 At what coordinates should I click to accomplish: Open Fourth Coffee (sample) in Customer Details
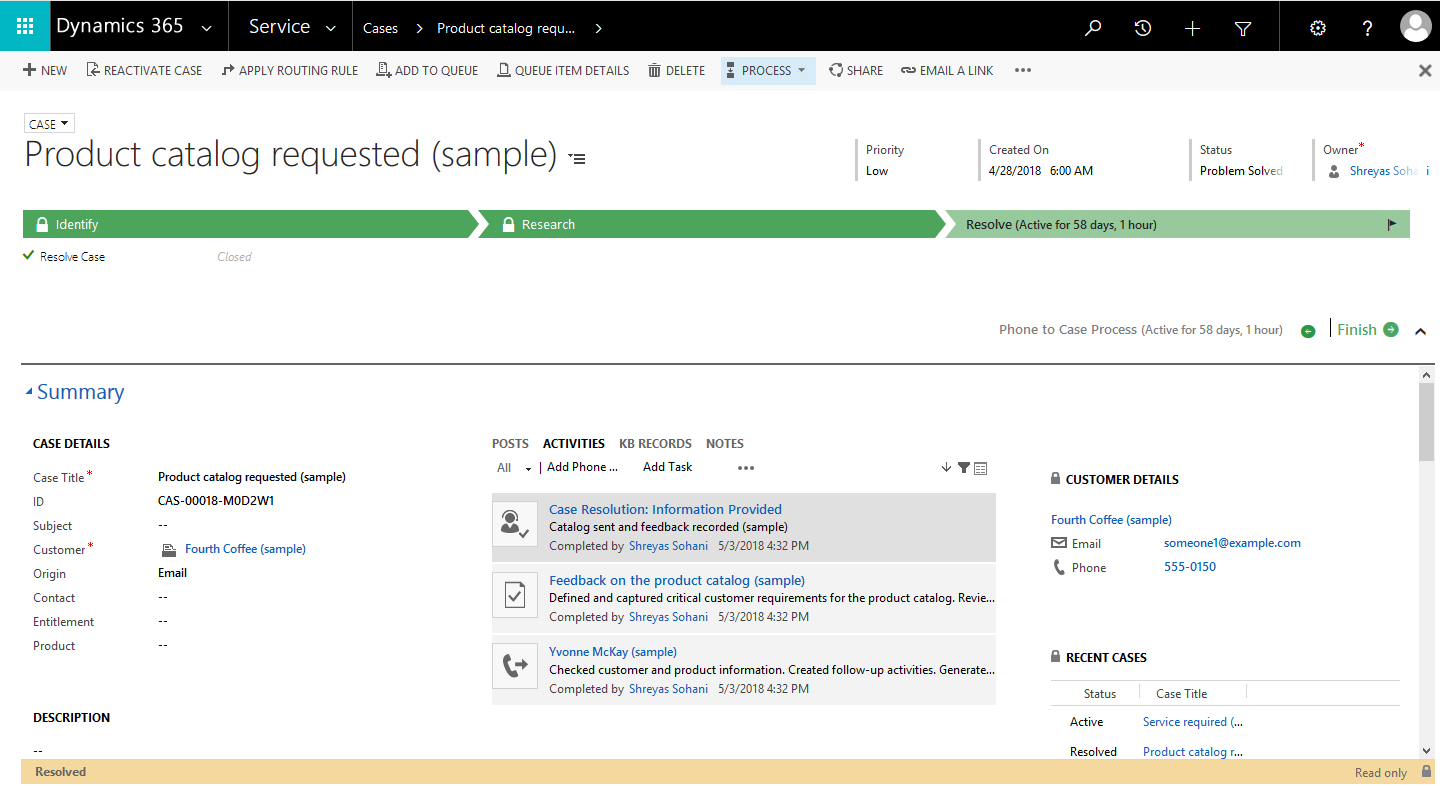[x=1111, y=520]
